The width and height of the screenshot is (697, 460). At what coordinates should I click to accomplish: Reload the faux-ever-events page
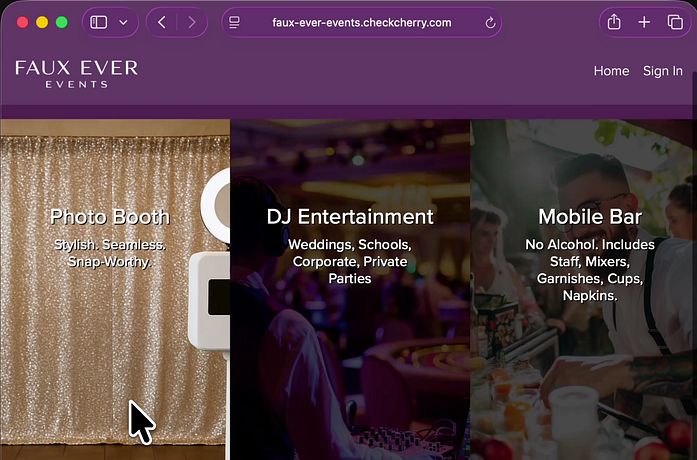(x=490, y=22)
